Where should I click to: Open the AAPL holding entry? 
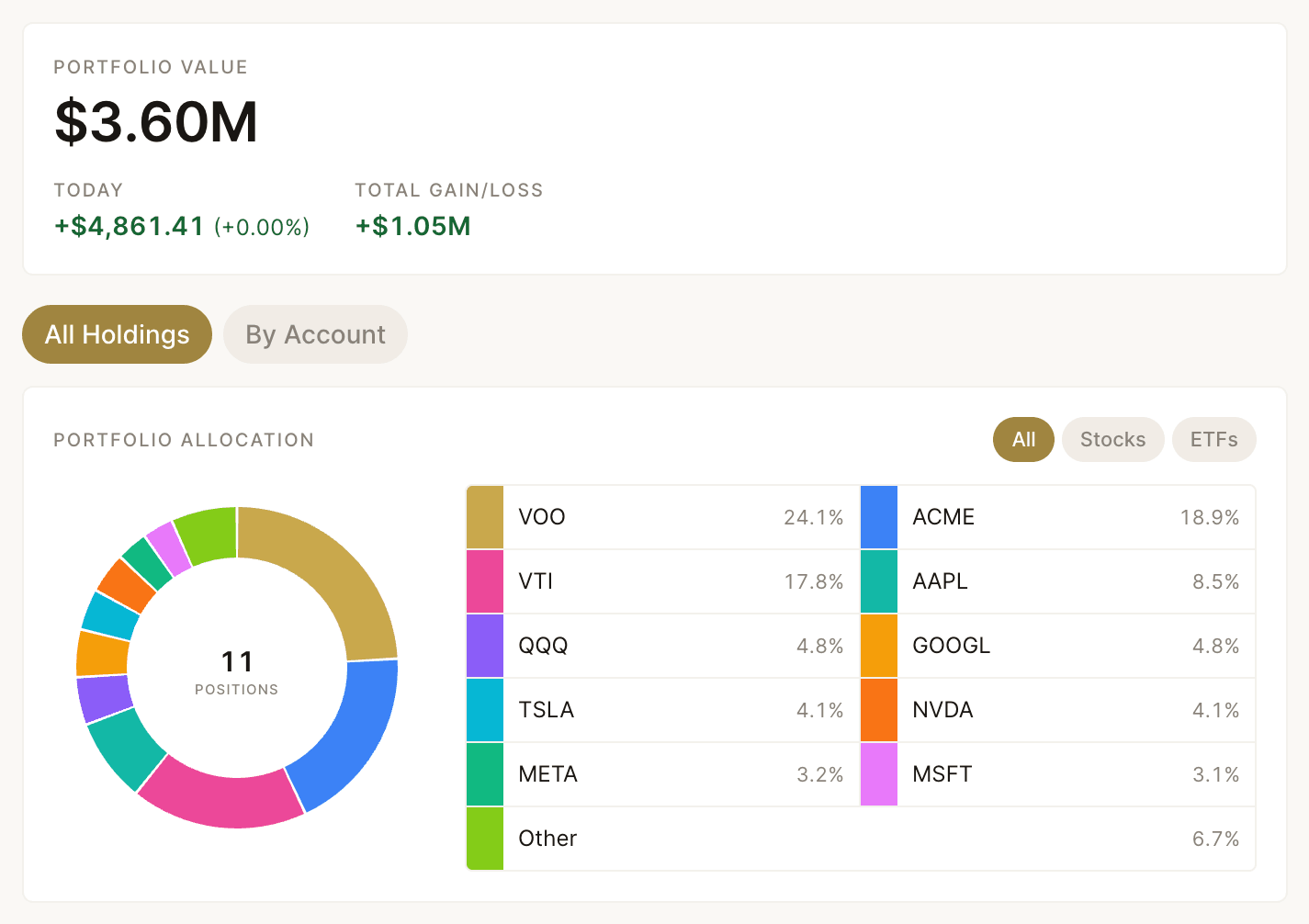coord(1056,581)
